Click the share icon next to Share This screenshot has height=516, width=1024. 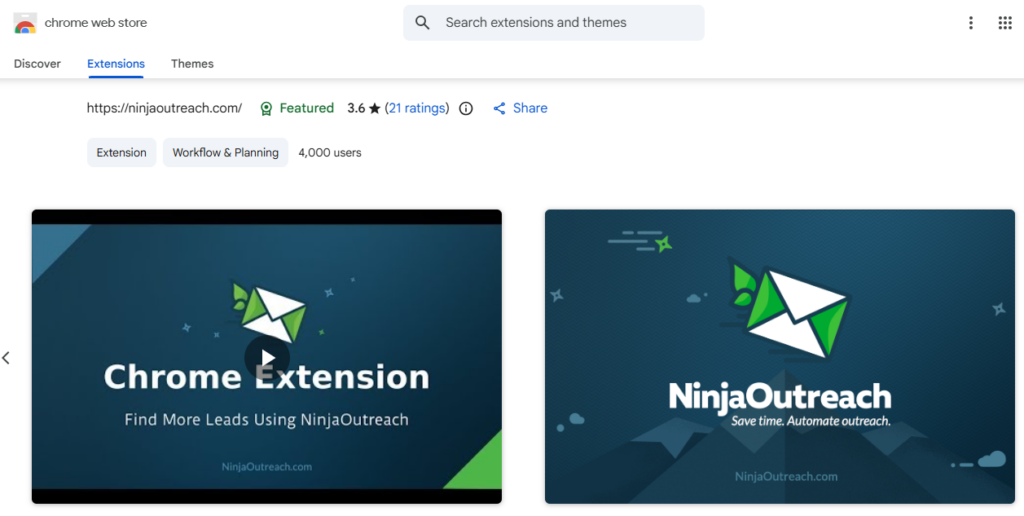500,108
